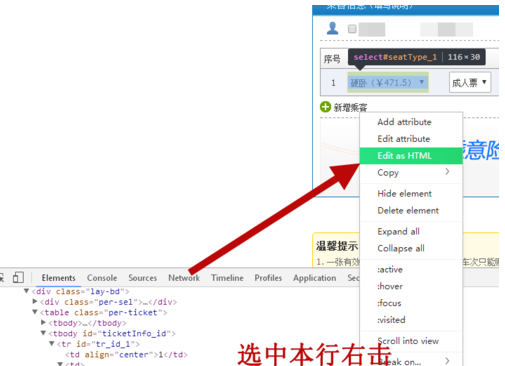Image resolution: width=505 pixels, height=366 pixels.
Task: Select Delete element from context menu
Action: click(x=408, y=210)
